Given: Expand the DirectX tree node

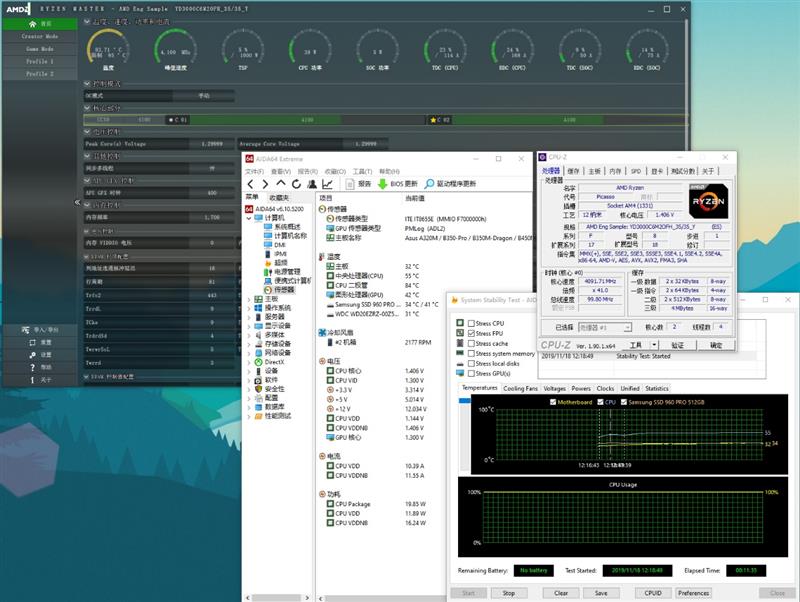Looking at the screenshot, I should tap(249, 362).
